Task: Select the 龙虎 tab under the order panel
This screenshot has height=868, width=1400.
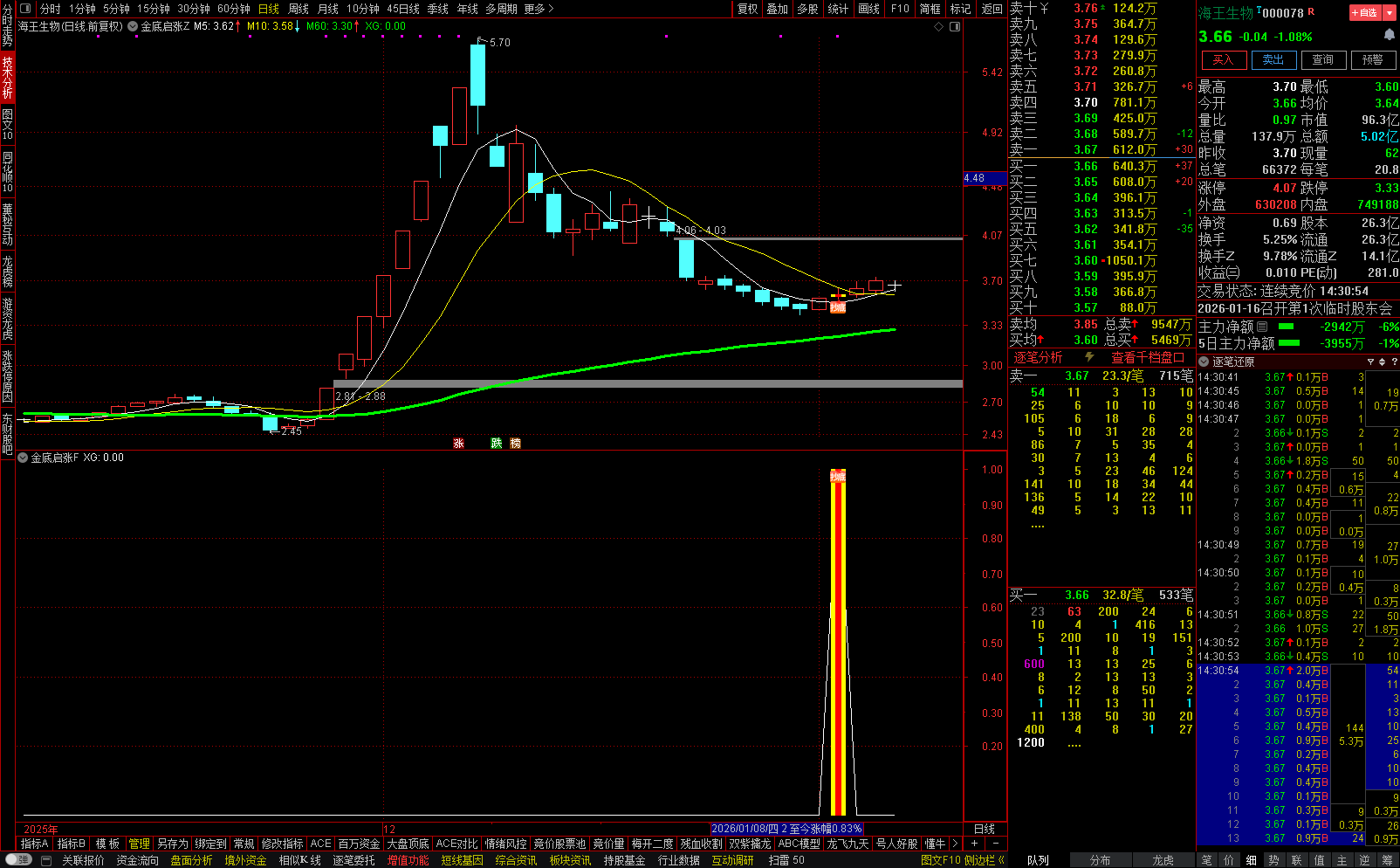Action: click(1163, 860)
